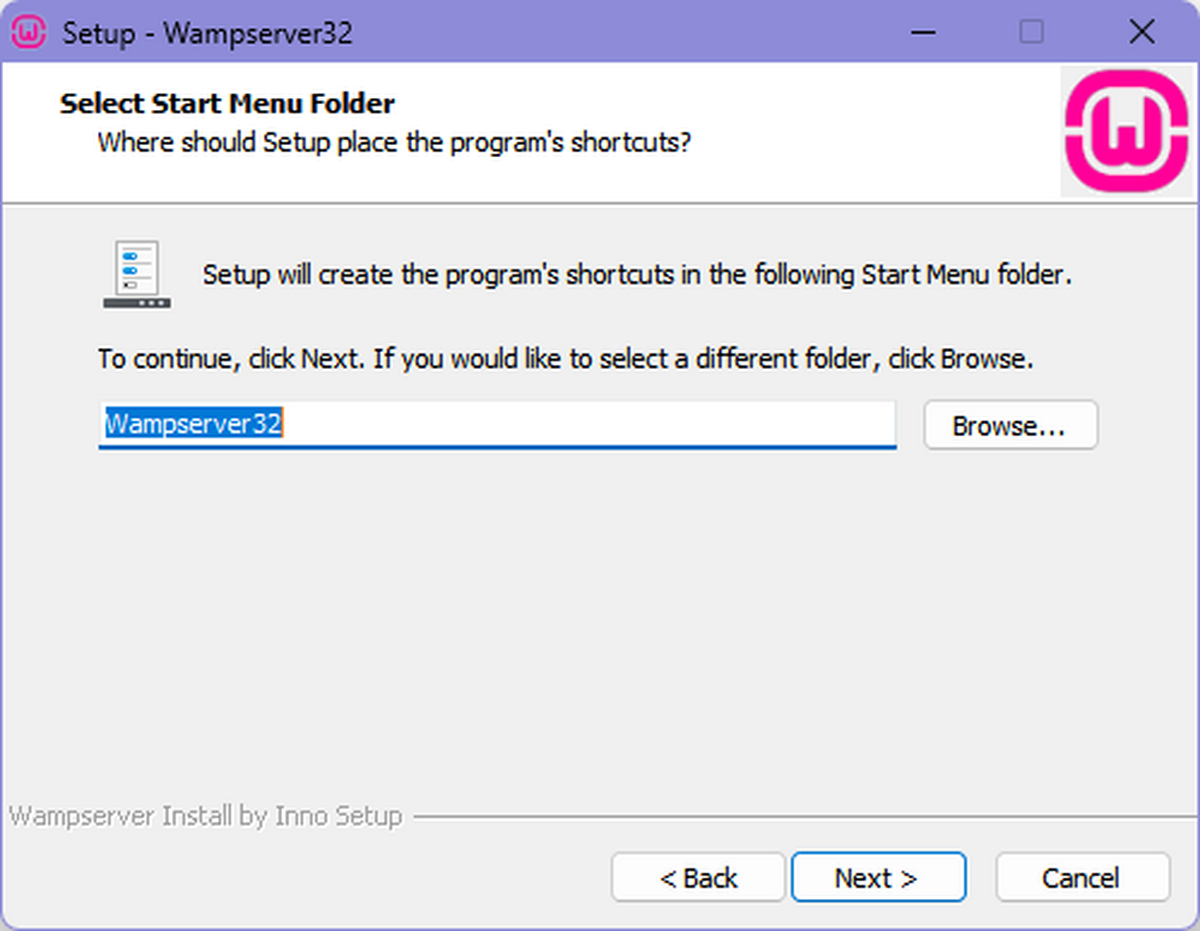The width and height of the screenshot is (1200, 931).
Task: Click the large pink Wampserver logo
Action: (x=1125, y=131)
